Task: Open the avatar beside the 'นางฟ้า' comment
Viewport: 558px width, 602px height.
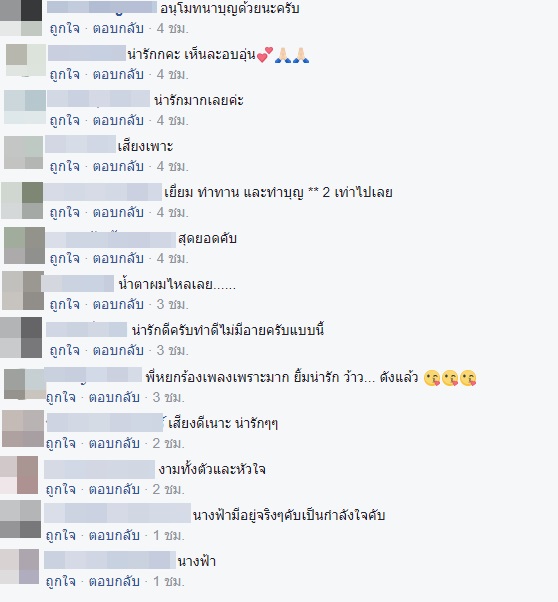Action: [x=20, y=567]
